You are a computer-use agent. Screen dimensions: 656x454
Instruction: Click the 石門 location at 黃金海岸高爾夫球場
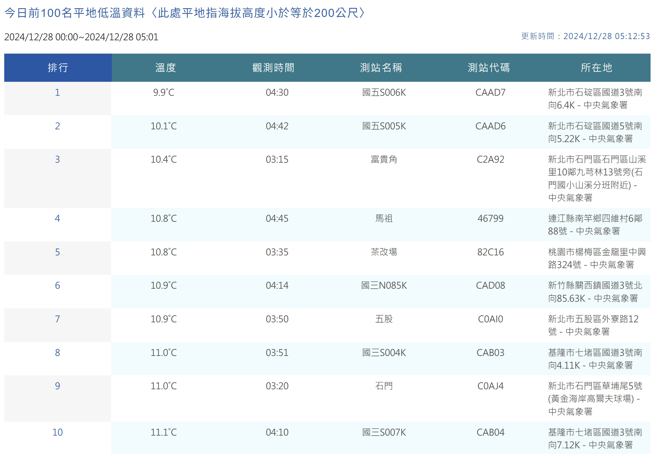(595, 399)
